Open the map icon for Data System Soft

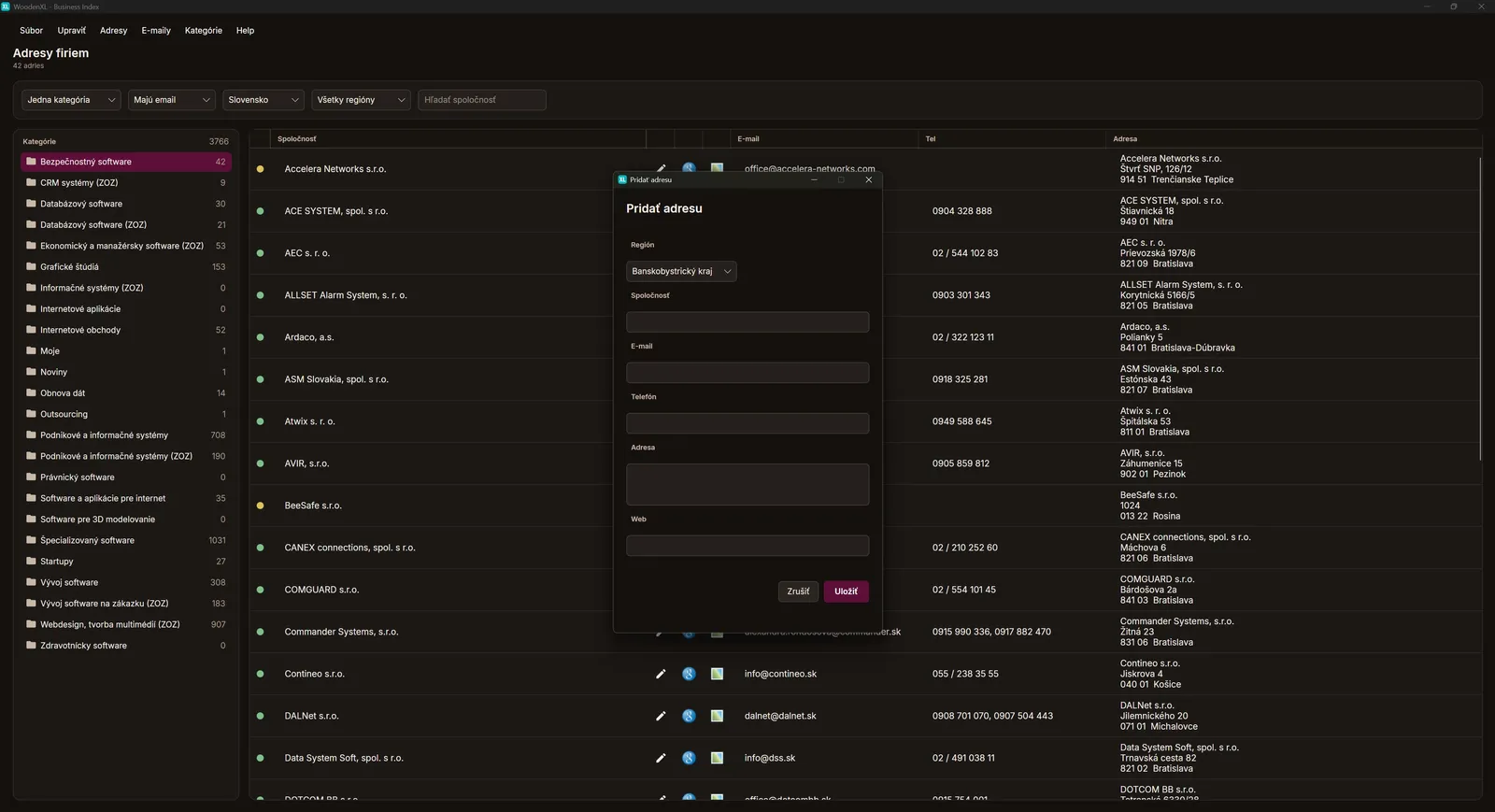(717, 758)
